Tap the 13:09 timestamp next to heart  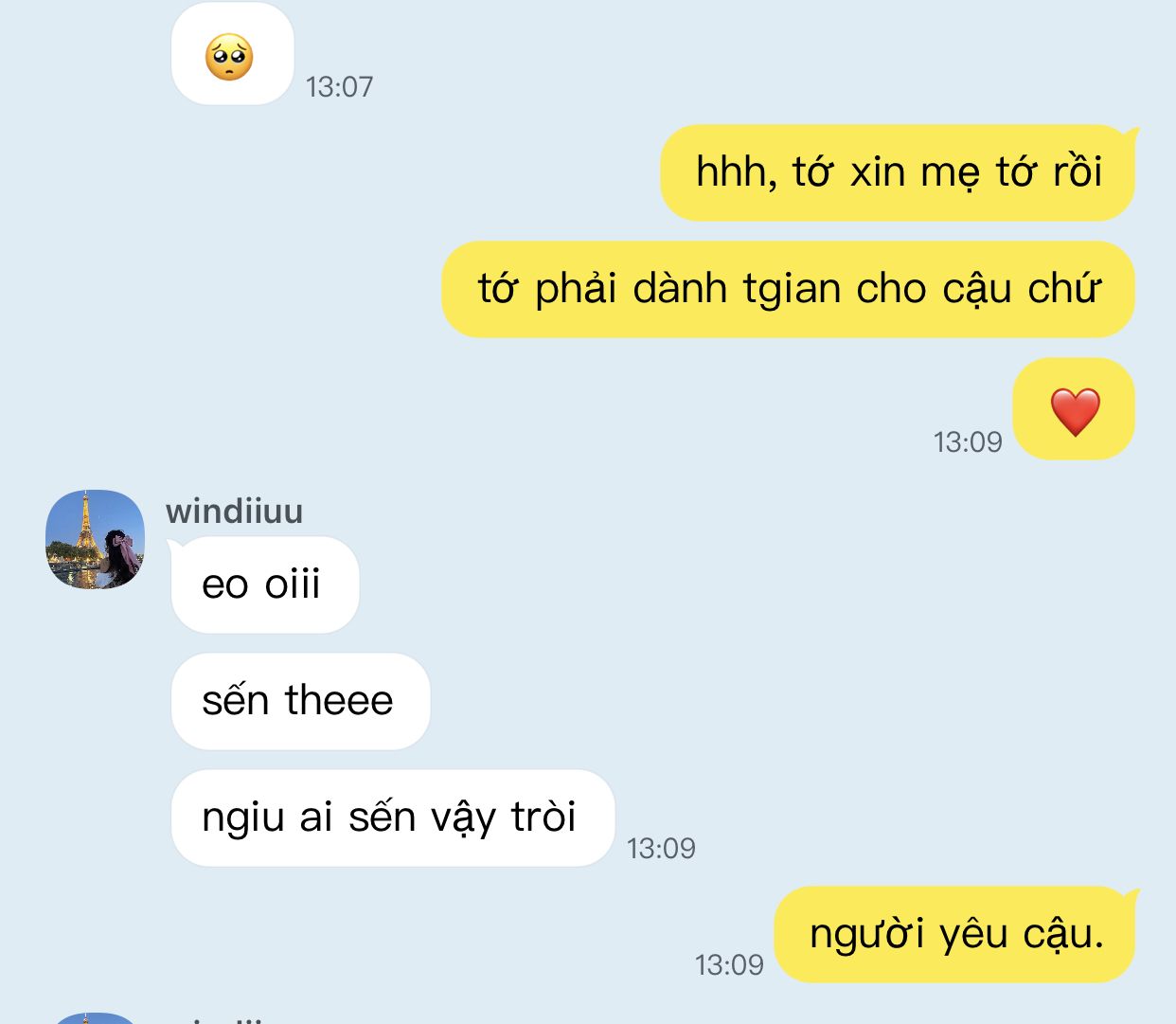[968, 442]
